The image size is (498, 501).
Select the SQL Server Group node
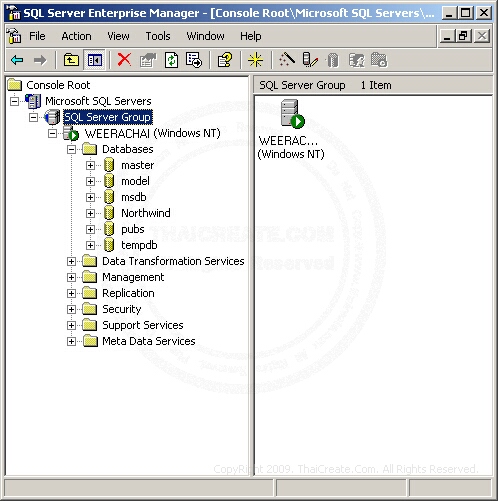[108, 117]
